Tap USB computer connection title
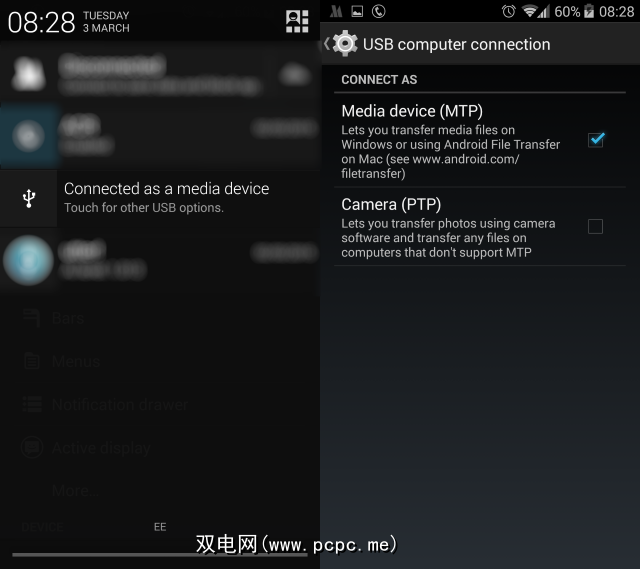640x569 pixels. (x=456, y=44)
